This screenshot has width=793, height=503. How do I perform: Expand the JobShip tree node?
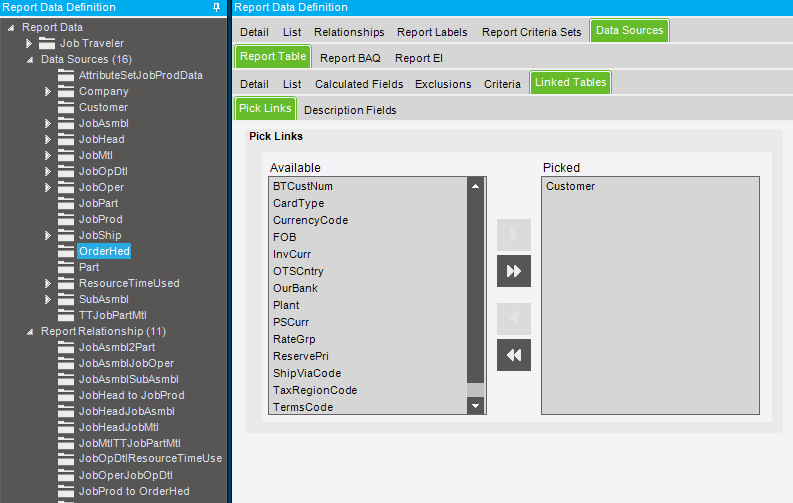(x=48, y=236)
